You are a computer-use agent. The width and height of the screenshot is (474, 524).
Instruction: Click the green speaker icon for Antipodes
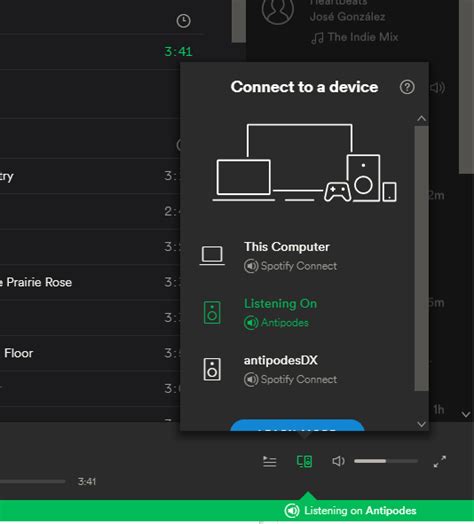[212, 312]
